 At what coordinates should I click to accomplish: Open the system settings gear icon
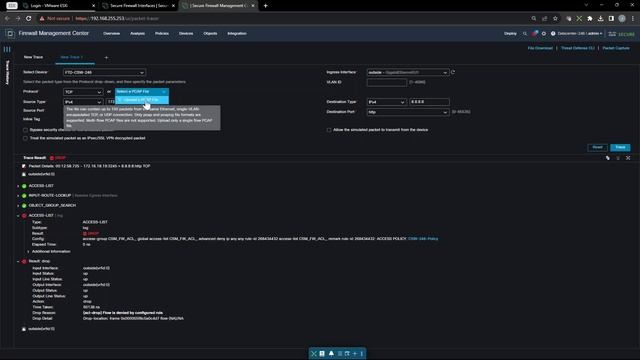544,33
